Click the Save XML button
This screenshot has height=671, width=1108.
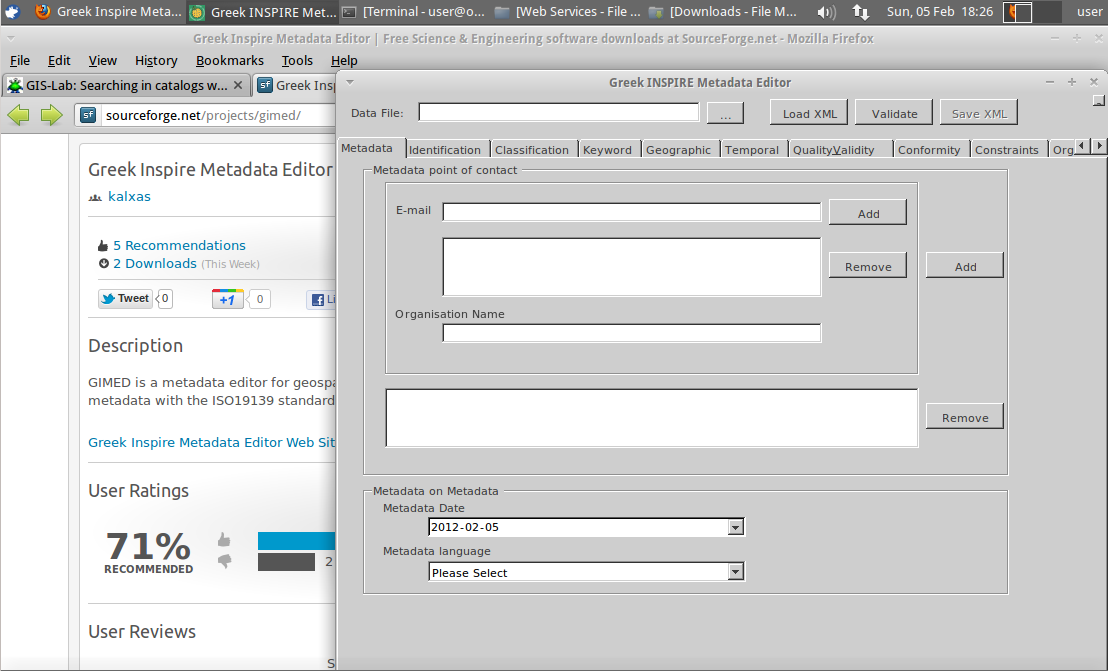pyautogui.click(x=979, y=113)
